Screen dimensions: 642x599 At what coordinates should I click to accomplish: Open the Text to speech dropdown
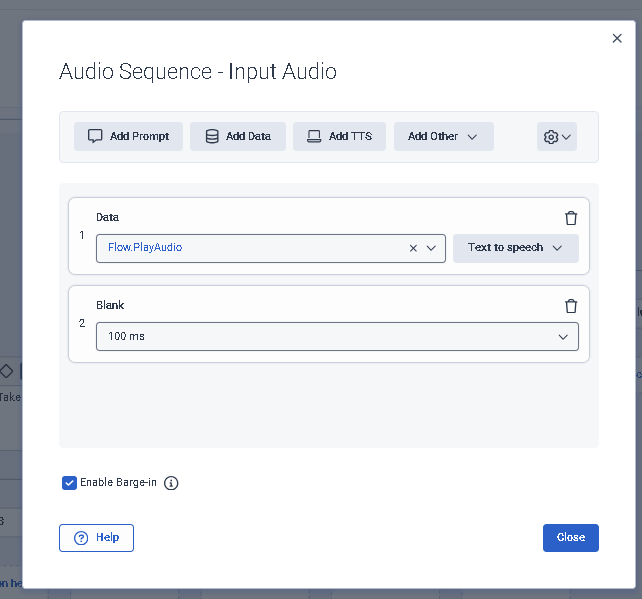[515, 248]
